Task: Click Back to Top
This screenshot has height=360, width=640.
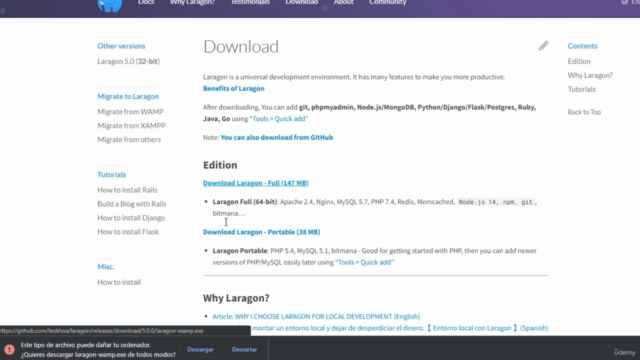Action: click(x=584, y=112)
